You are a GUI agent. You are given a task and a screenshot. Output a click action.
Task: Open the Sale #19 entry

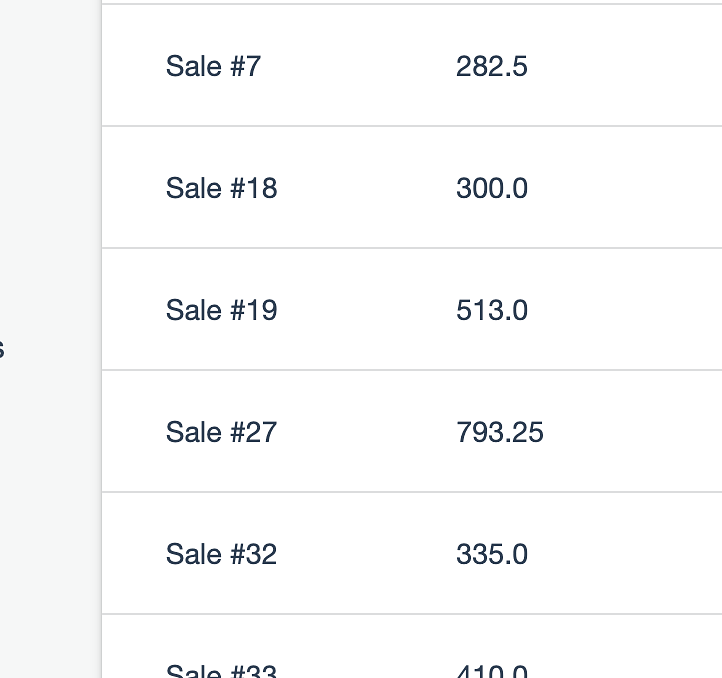coord(221,310)
